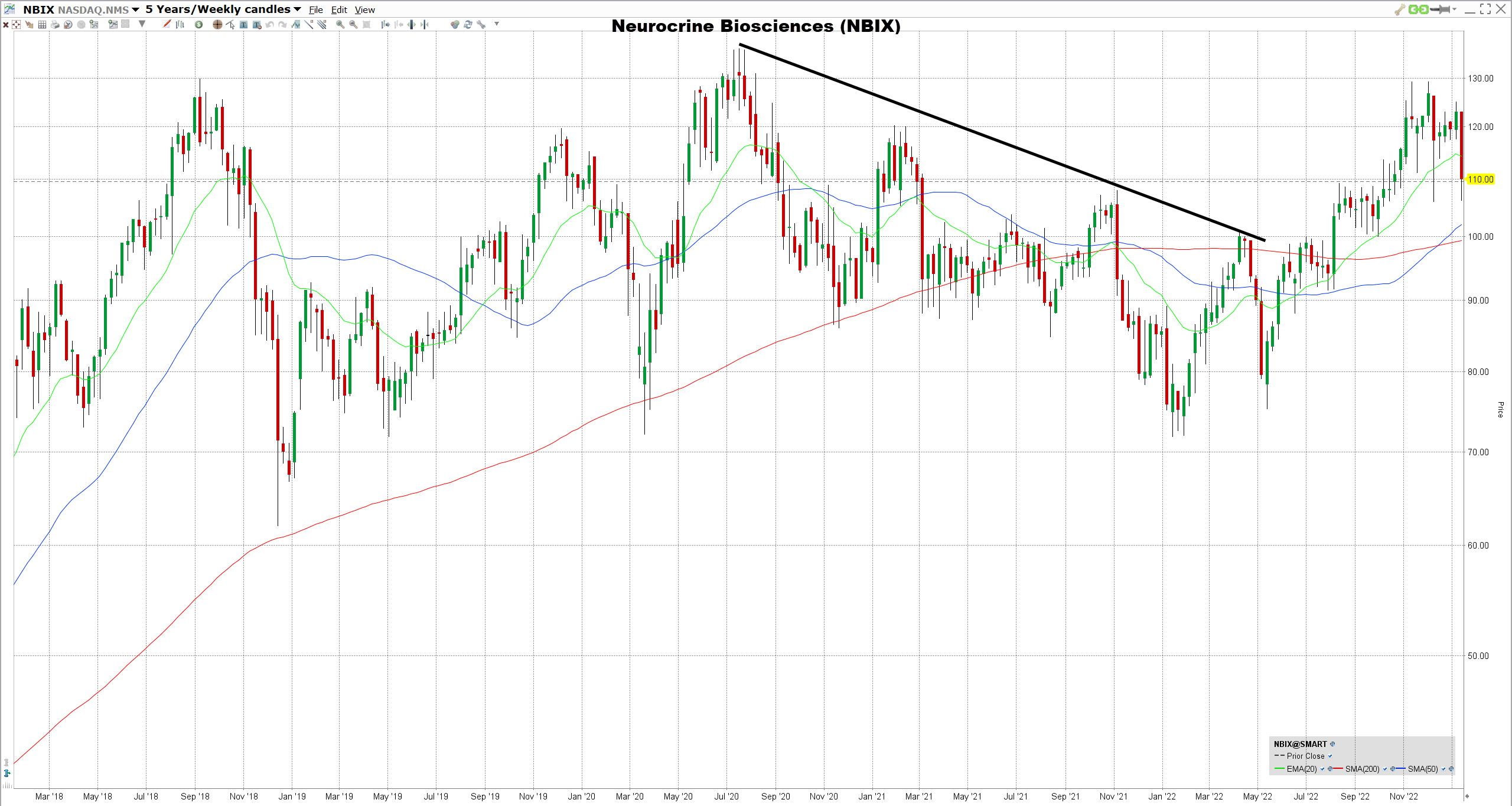Click the crosshair target icon with red arrows
The image size is (1512, 806).
16,24
